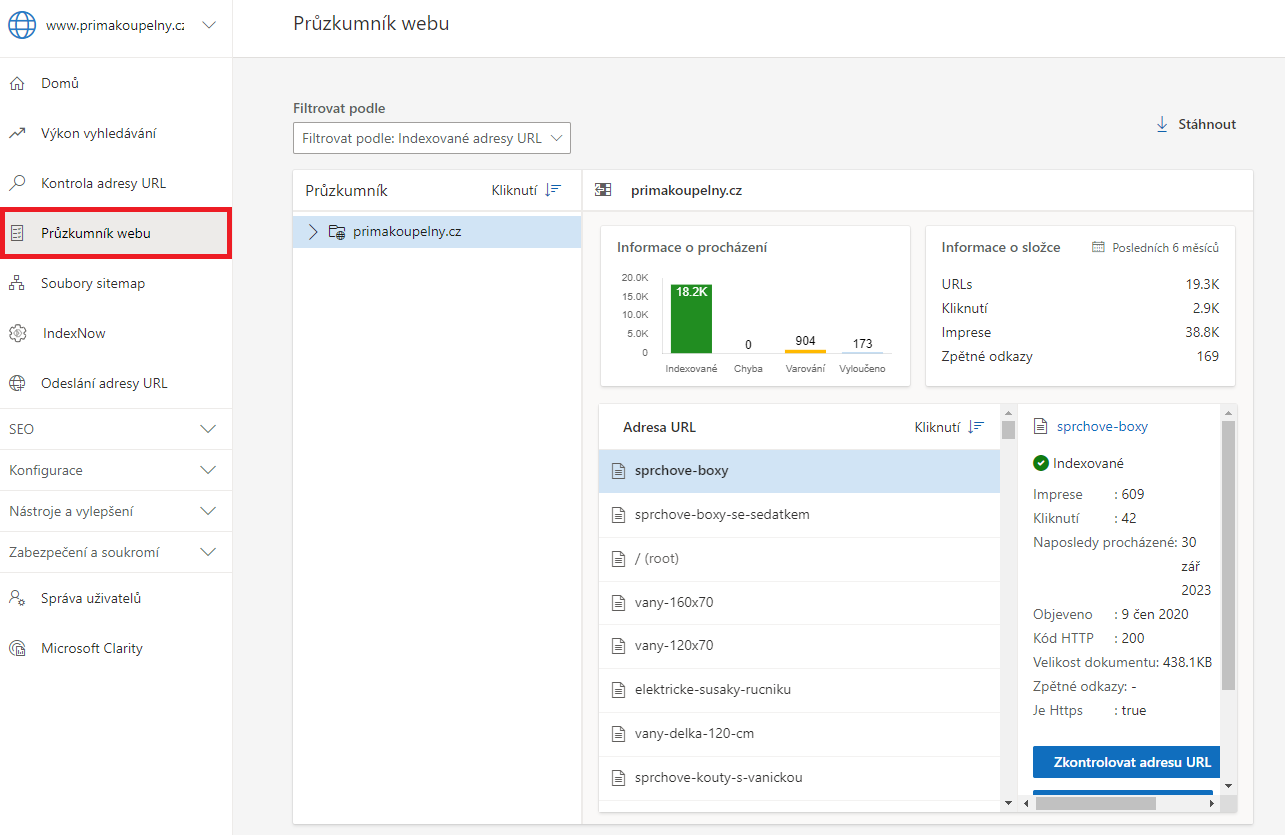This screenshot has height=835, width=1285.
Task: Select sprchove-boxy-se-sedatkem row
Action: tap(799, 514)
